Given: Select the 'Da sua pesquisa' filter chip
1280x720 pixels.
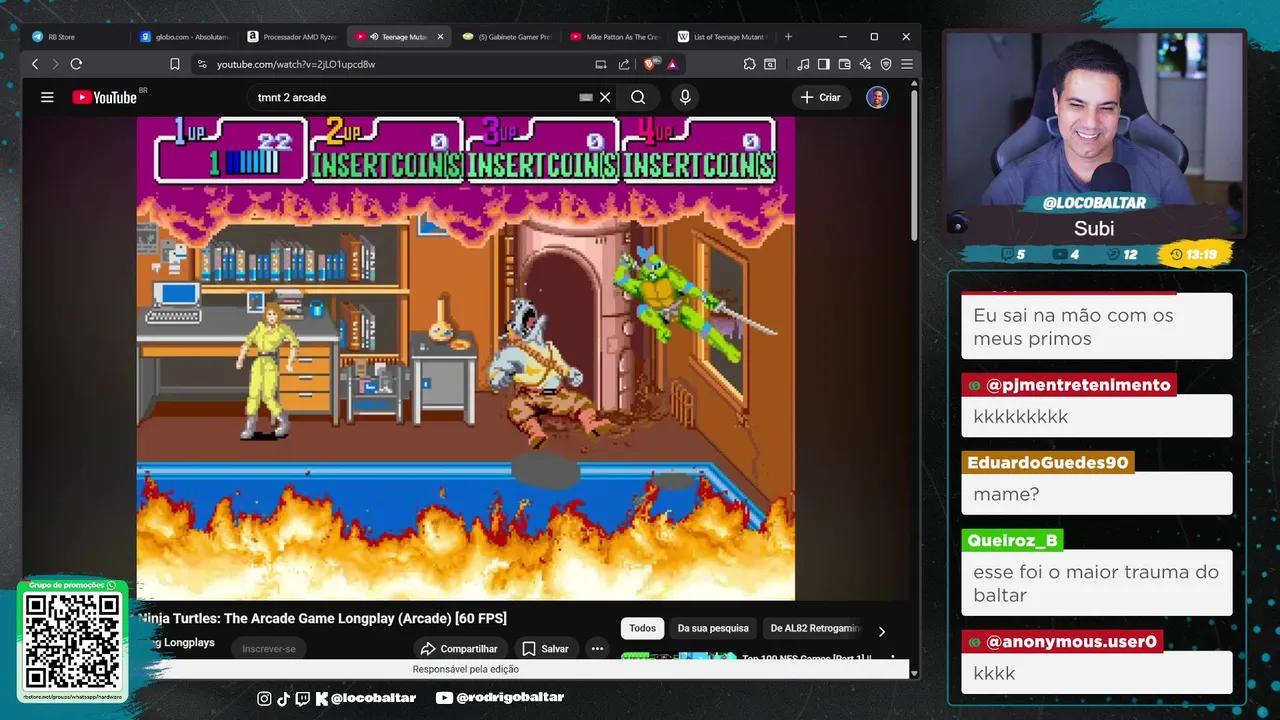Looking at the screenshot, I should point(713,628).
